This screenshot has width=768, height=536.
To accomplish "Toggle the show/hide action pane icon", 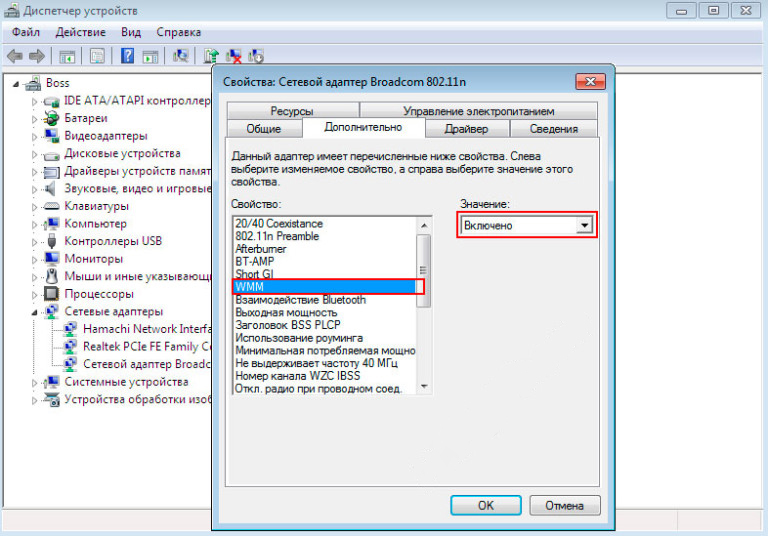I will click(x=150, y=56).
